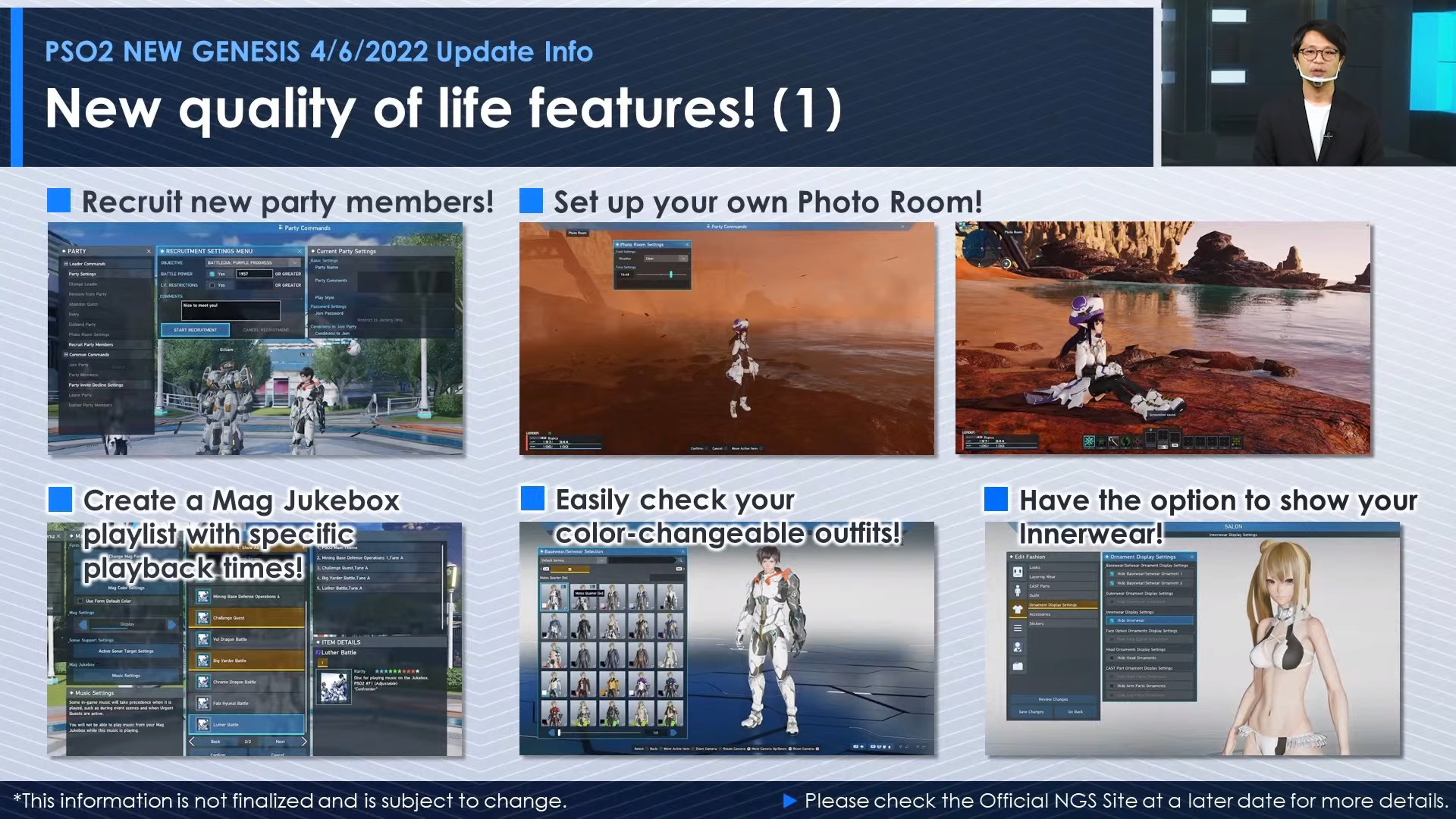Click the Luther Battle item details artwork
1456x819 pixels.
(x=334, y=687)
